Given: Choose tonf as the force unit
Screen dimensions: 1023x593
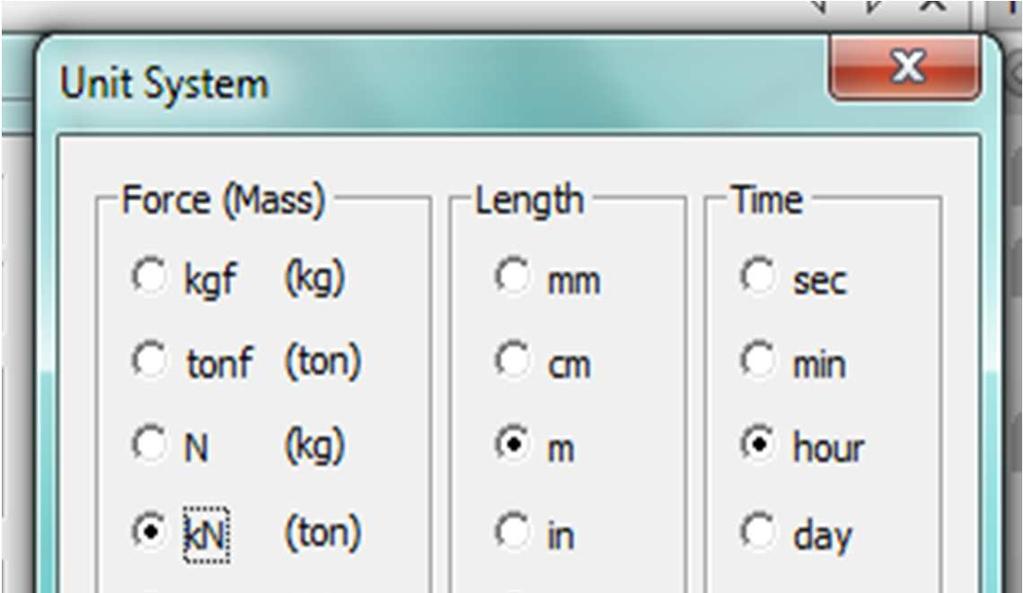Looking at the screenshot, I should pos(149,359).
